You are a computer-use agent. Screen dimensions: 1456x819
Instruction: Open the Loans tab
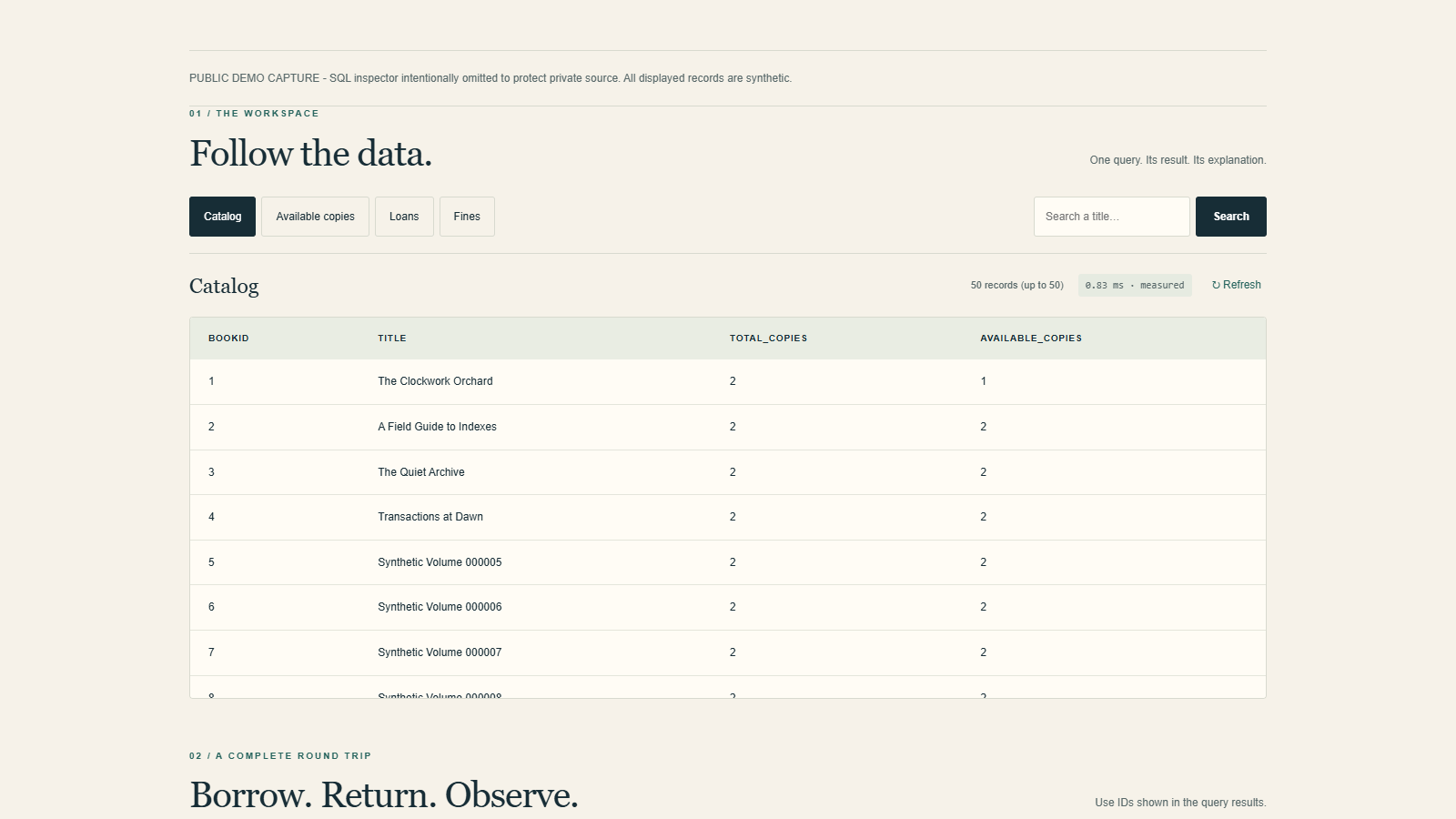(404, 217)
